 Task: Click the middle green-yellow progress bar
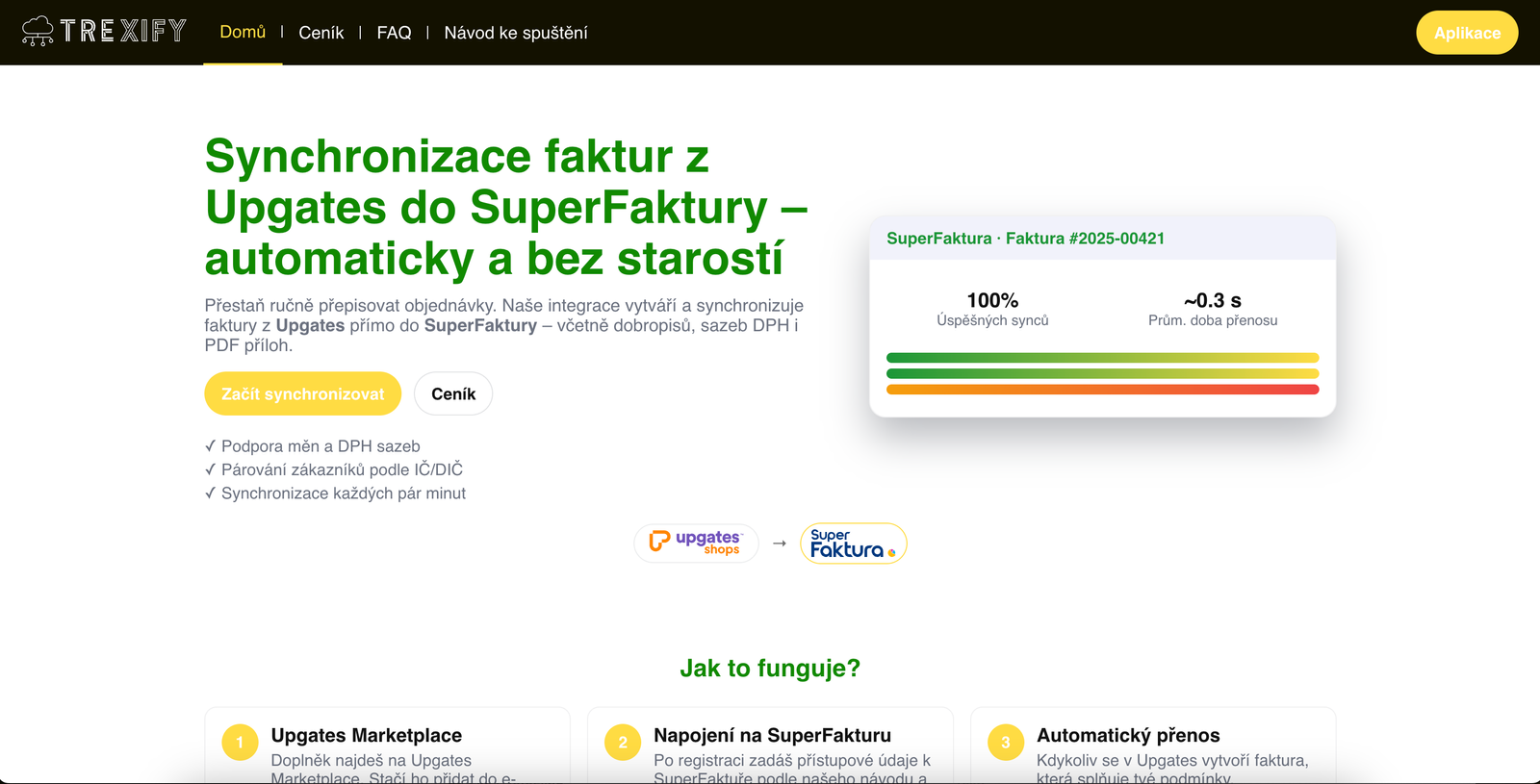[1102, 373]
